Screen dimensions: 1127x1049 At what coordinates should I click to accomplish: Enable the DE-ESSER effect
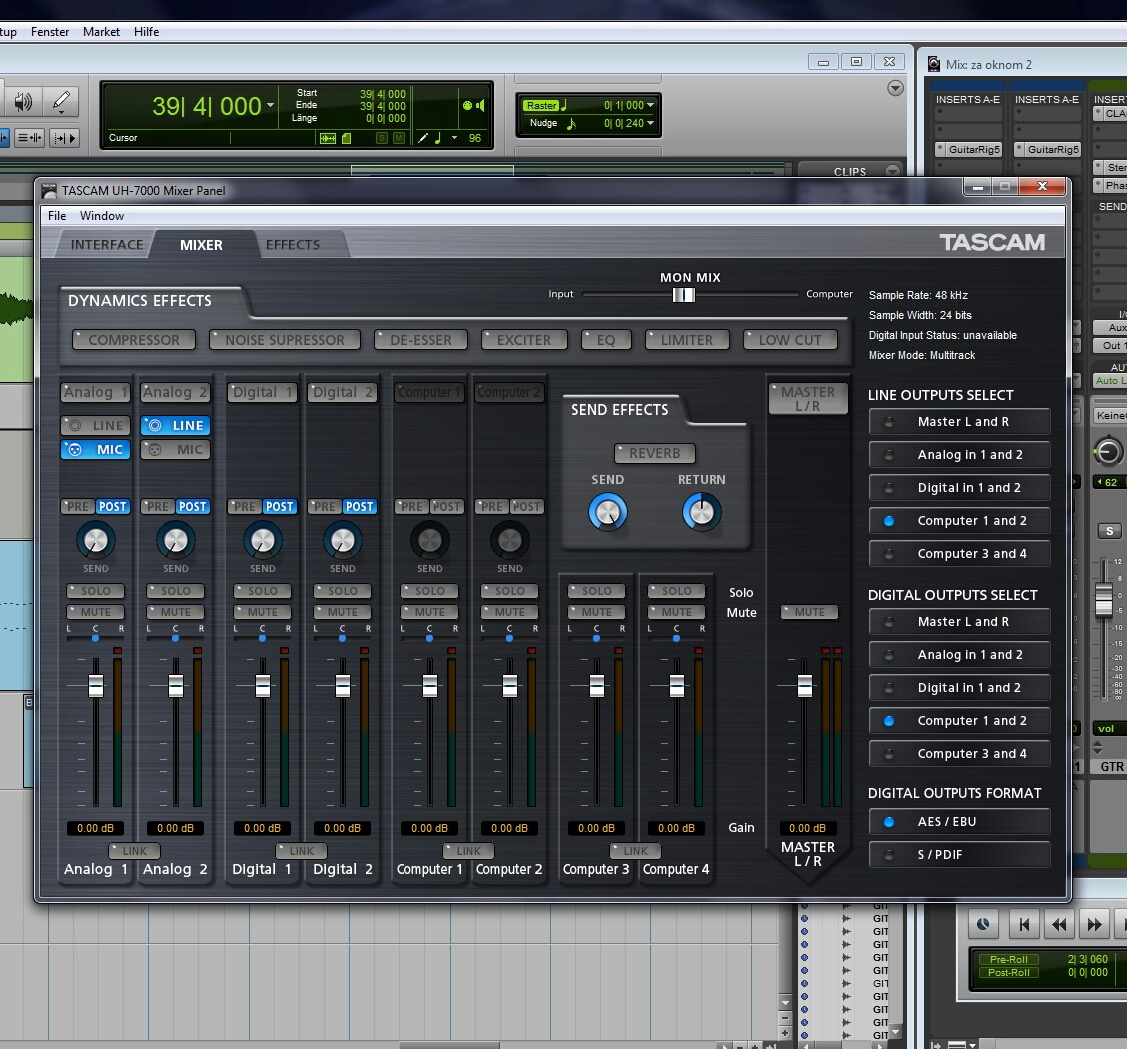click(x=420, y=339)
